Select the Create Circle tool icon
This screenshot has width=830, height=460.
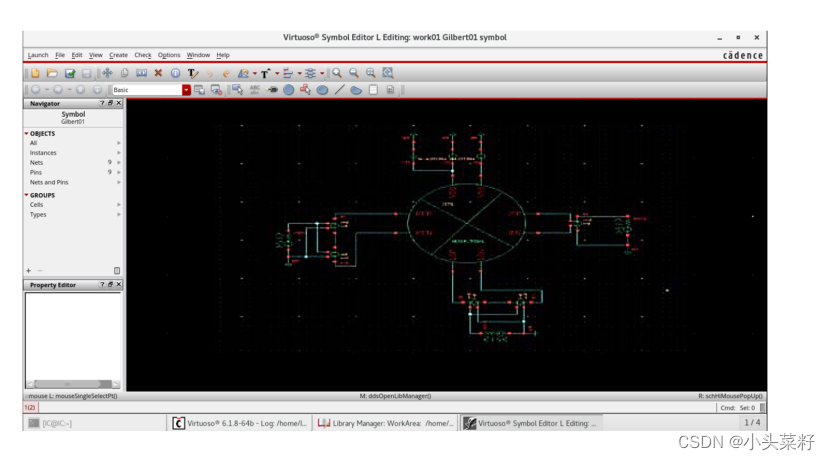[x=288, y=90]
